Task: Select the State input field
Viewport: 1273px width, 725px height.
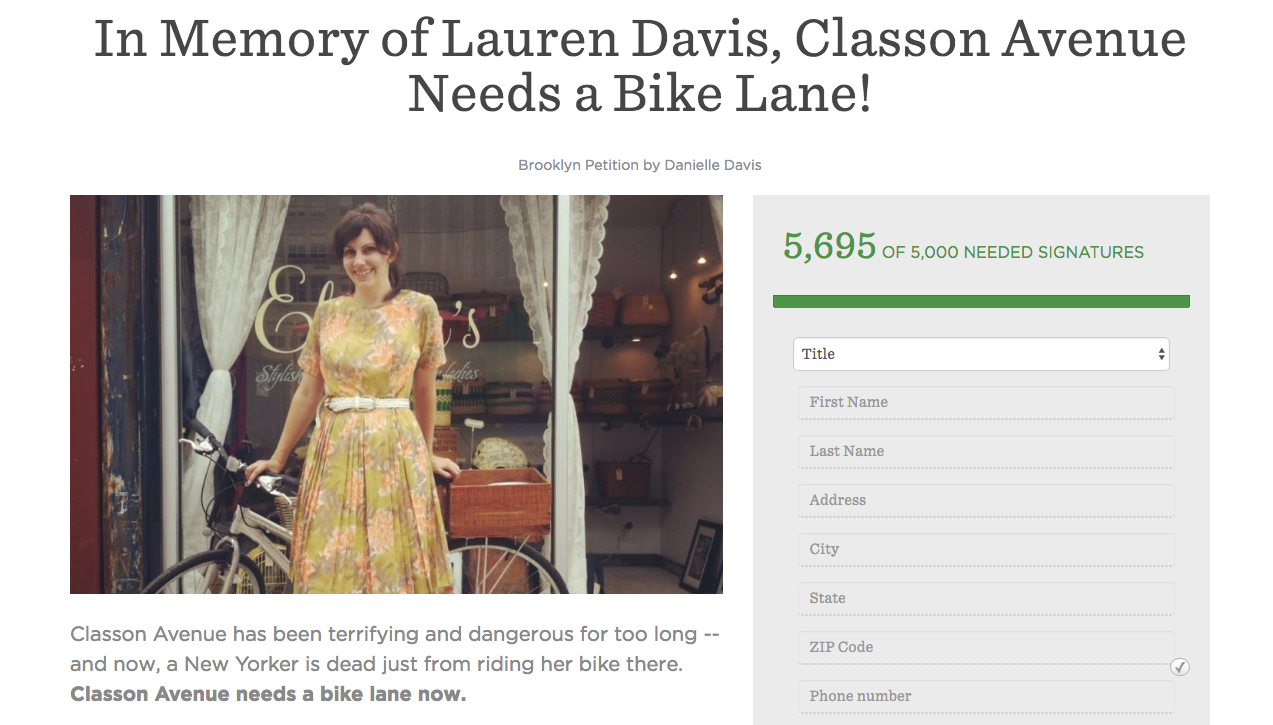Action: pyautogui.click(x=985, y=599)
